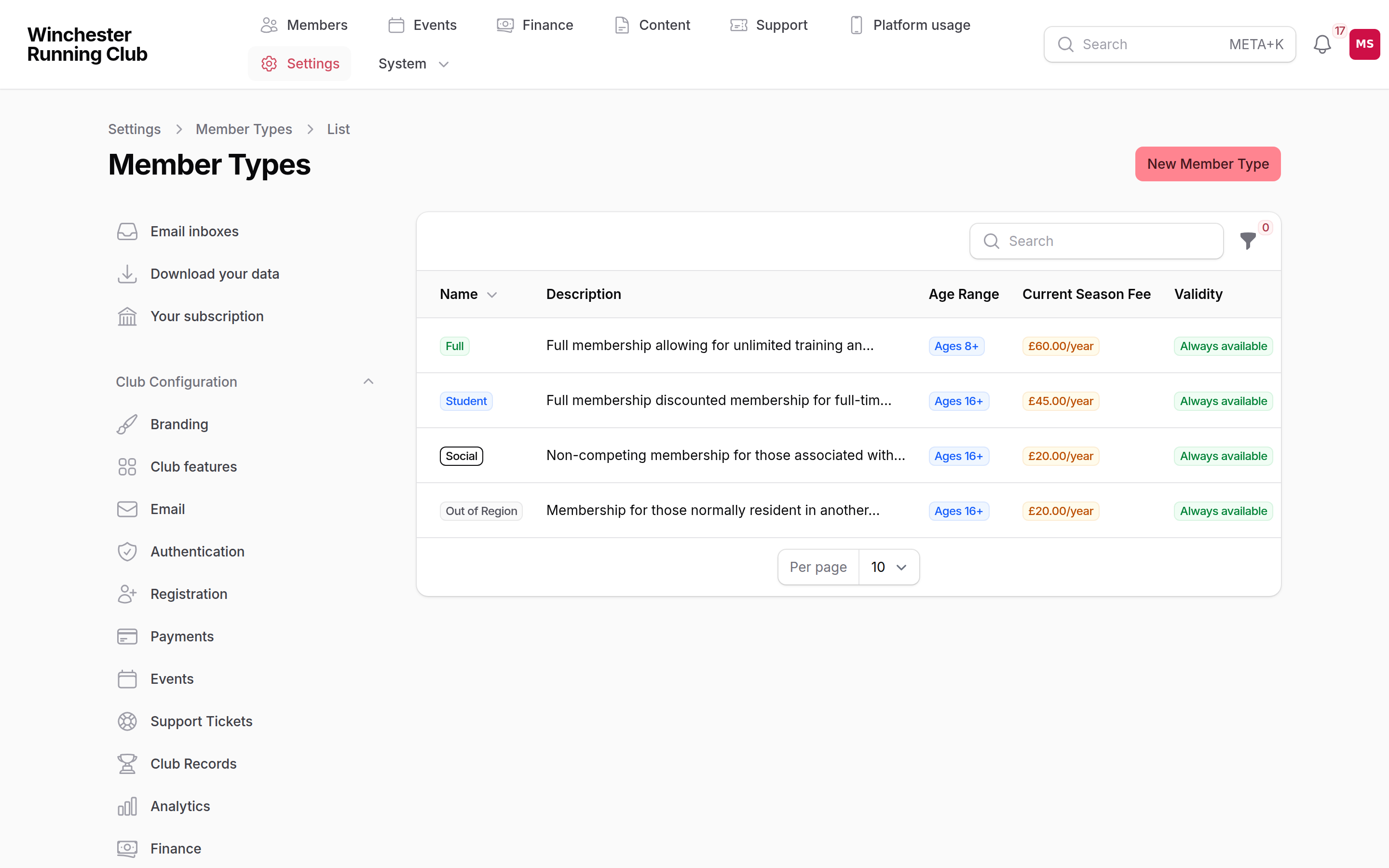Click the Winchester Running Club logo text
Viewport: 1389px width, 868px height.
pyautogui.click(x=87, y=44)
